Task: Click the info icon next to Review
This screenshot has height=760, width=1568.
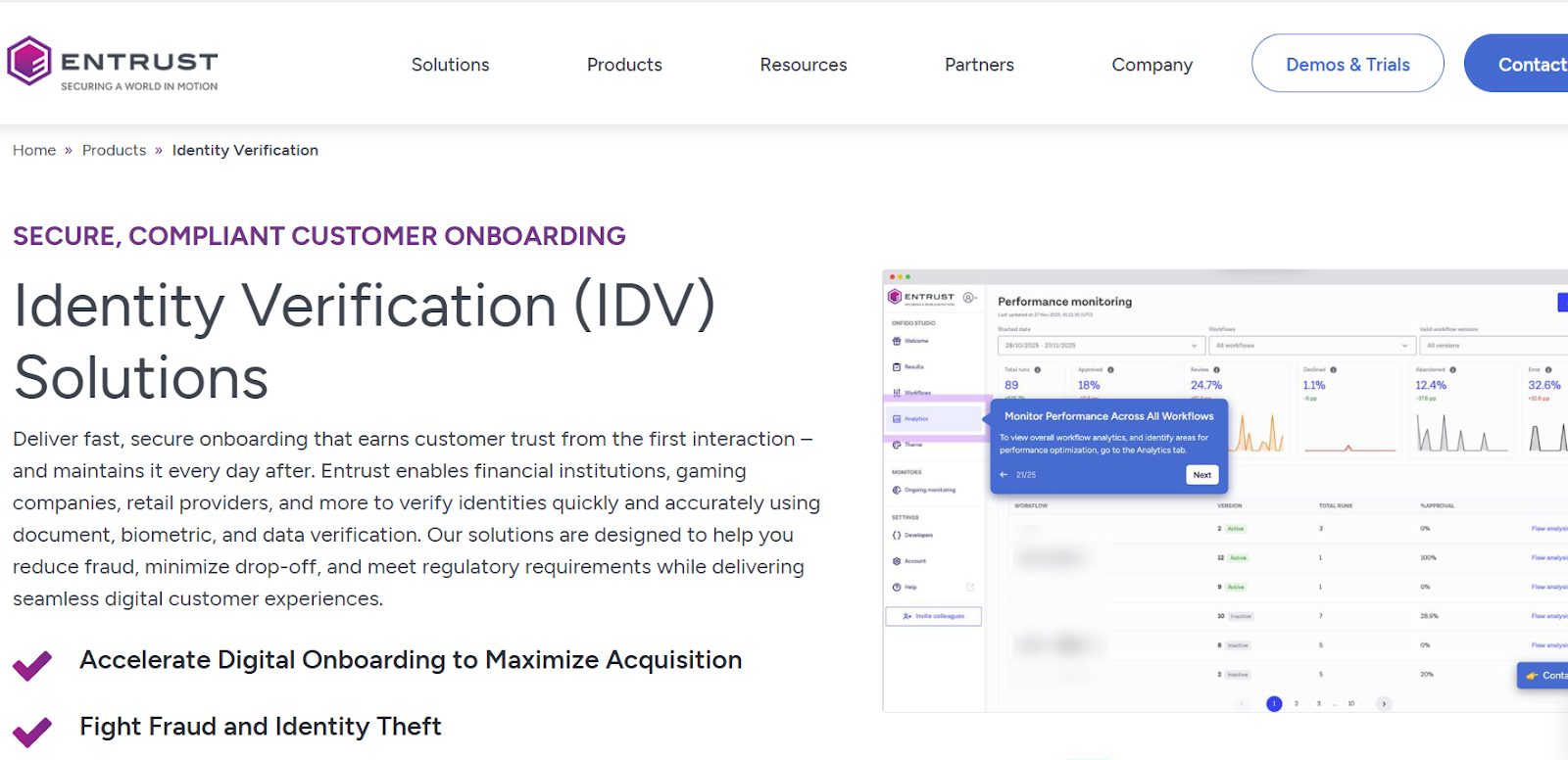Action: click(x=1217, y=370)
